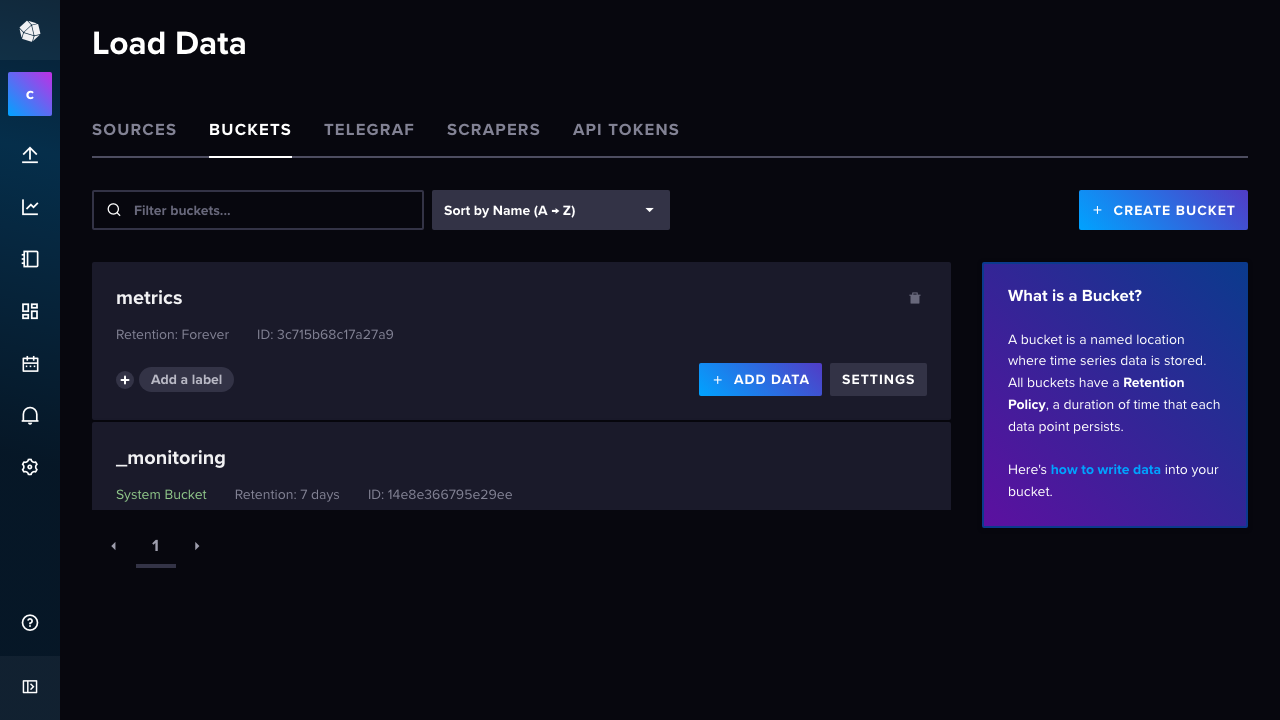The height and width of the screenshot is (720, 1280).
Task: Click Add Data for metrics bucket
Action: tap(760, 380)
